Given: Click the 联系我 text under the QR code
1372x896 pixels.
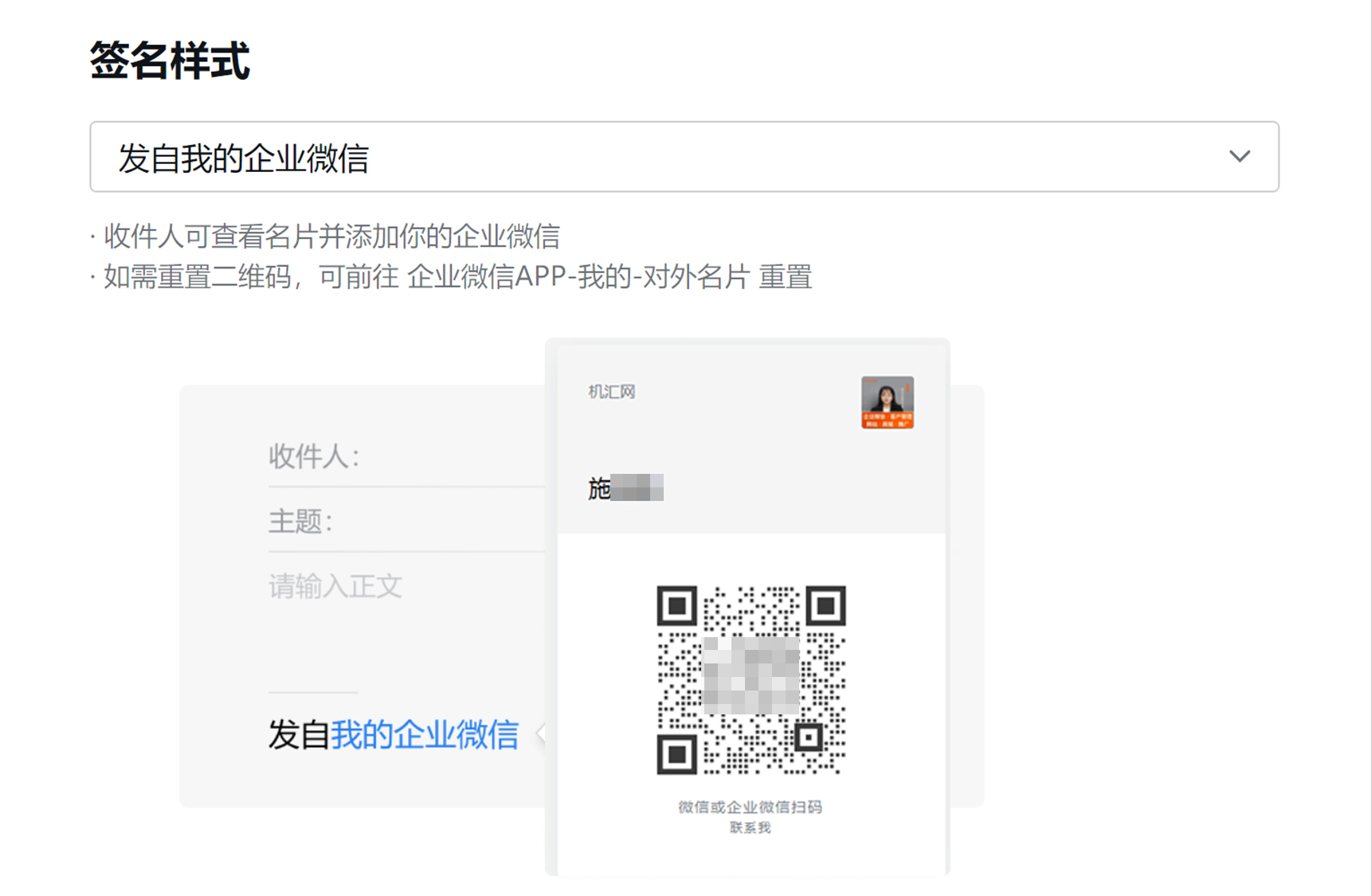Looking at the screenshot, I should [x=751, y=828].
